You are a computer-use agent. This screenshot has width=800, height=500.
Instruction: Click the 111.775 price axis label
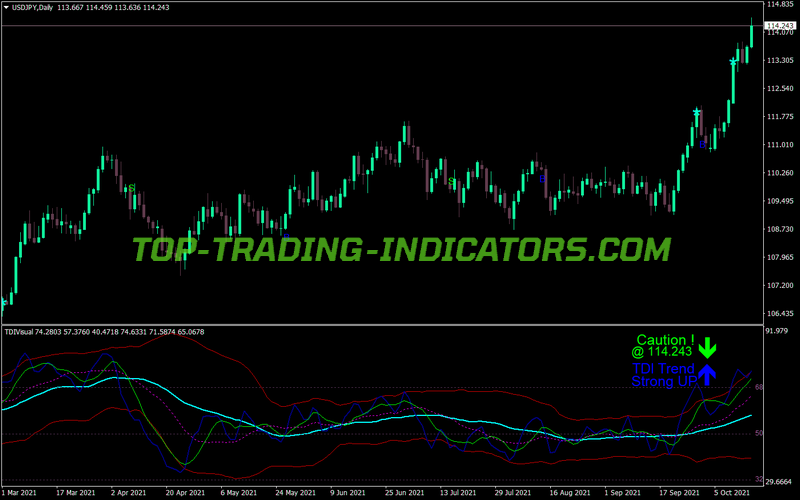[780, 117]
